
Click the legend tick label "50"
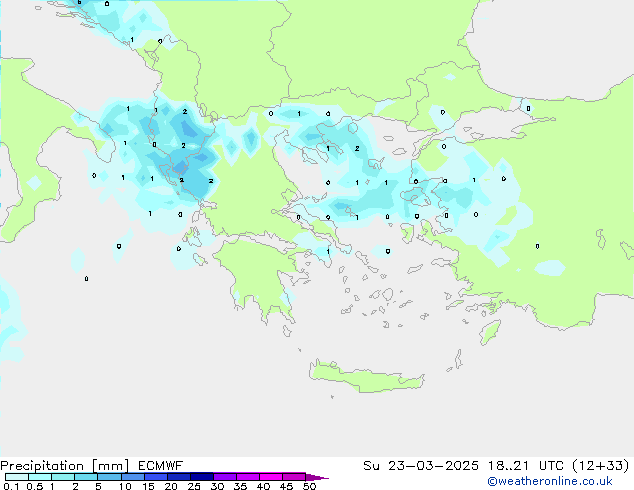[x=309, y=486]
